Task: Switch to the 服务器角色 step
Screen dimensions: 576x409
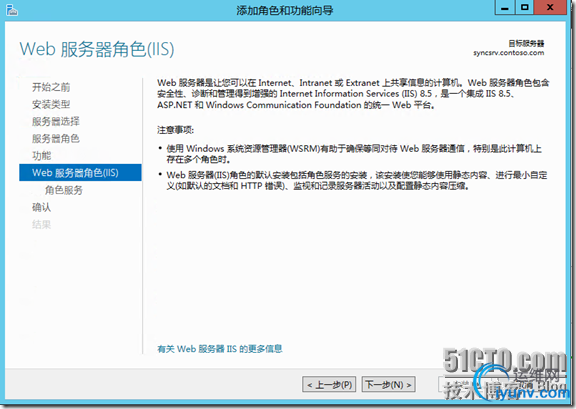Action: point(55,139)
